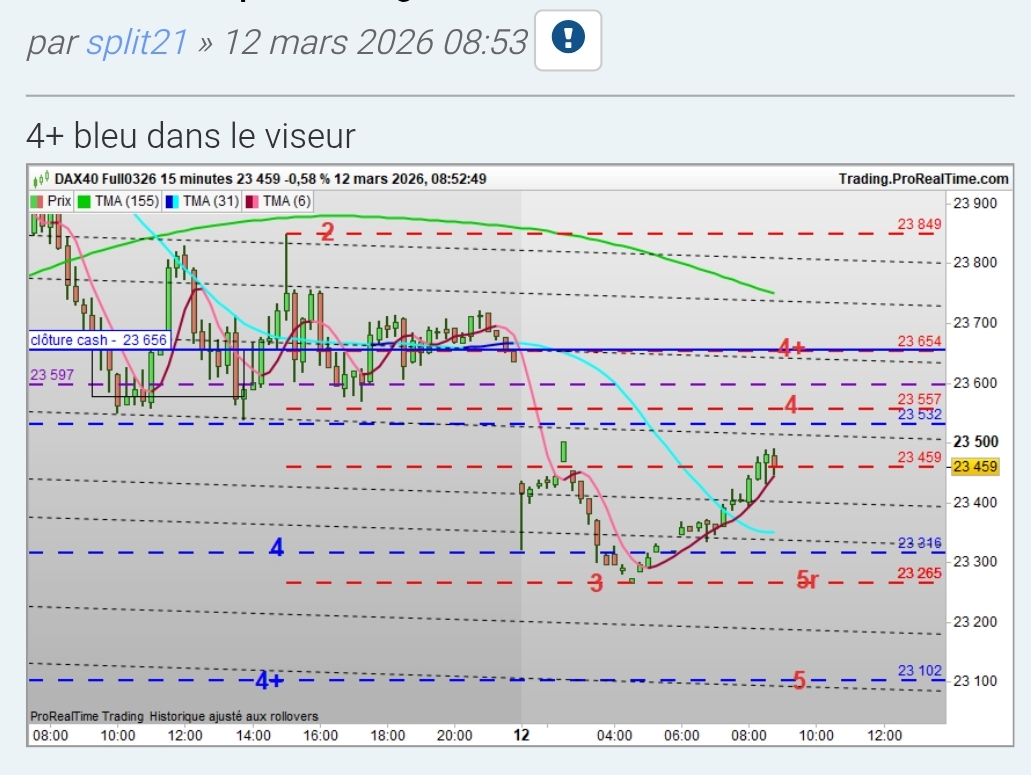
Task: Click the blue 23 102 level label
Action: [919, 670]
